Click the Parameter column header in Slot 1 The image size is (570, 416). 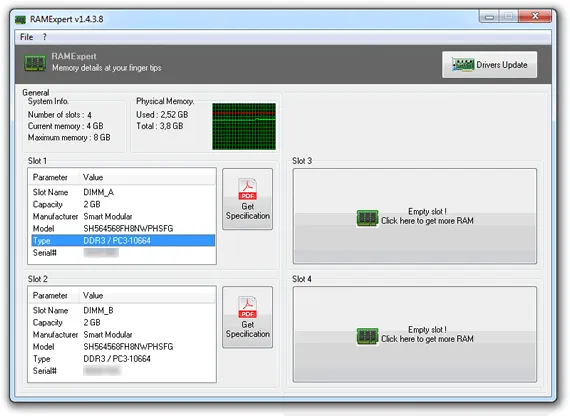[x=54, y=177]
